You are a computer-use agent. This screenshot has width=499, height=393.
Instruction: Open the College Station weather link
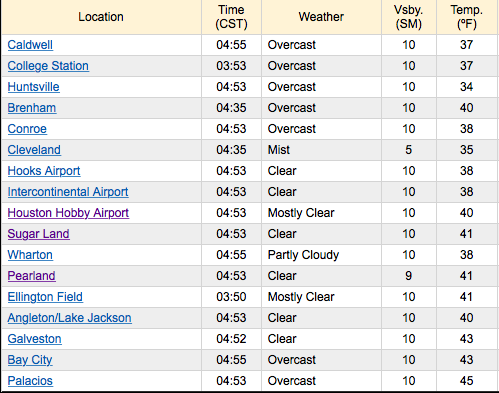[48, 66]
